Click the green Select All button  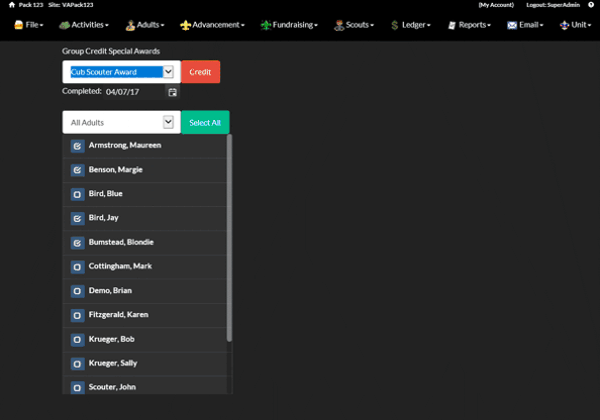coord(205,122)
